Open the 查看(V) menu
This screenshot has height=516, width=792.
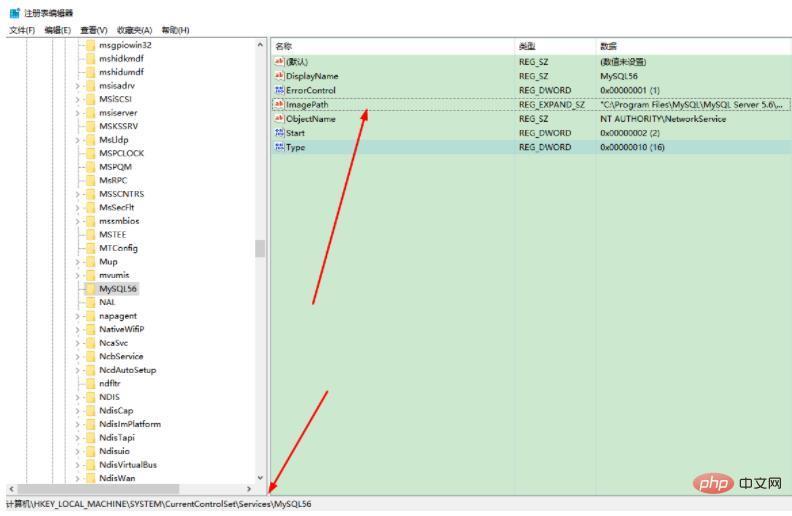pos(94,30)
